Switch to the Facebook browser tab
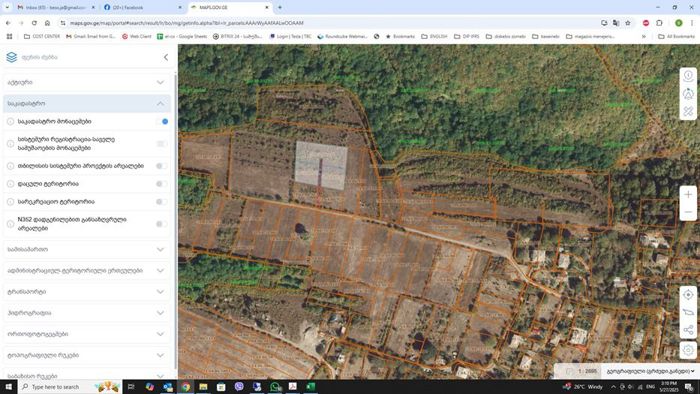This screenshot has width=700, height=394. click(142, 8)
